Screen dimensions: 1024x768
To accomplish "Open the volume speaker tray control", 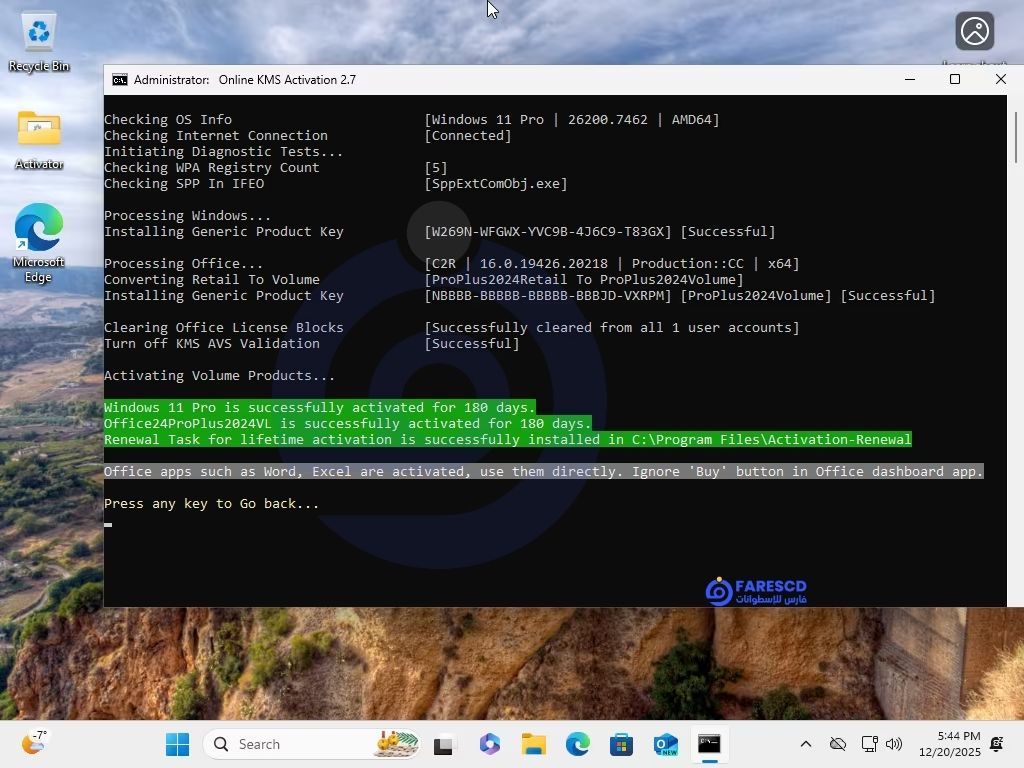I will (894, 745).
